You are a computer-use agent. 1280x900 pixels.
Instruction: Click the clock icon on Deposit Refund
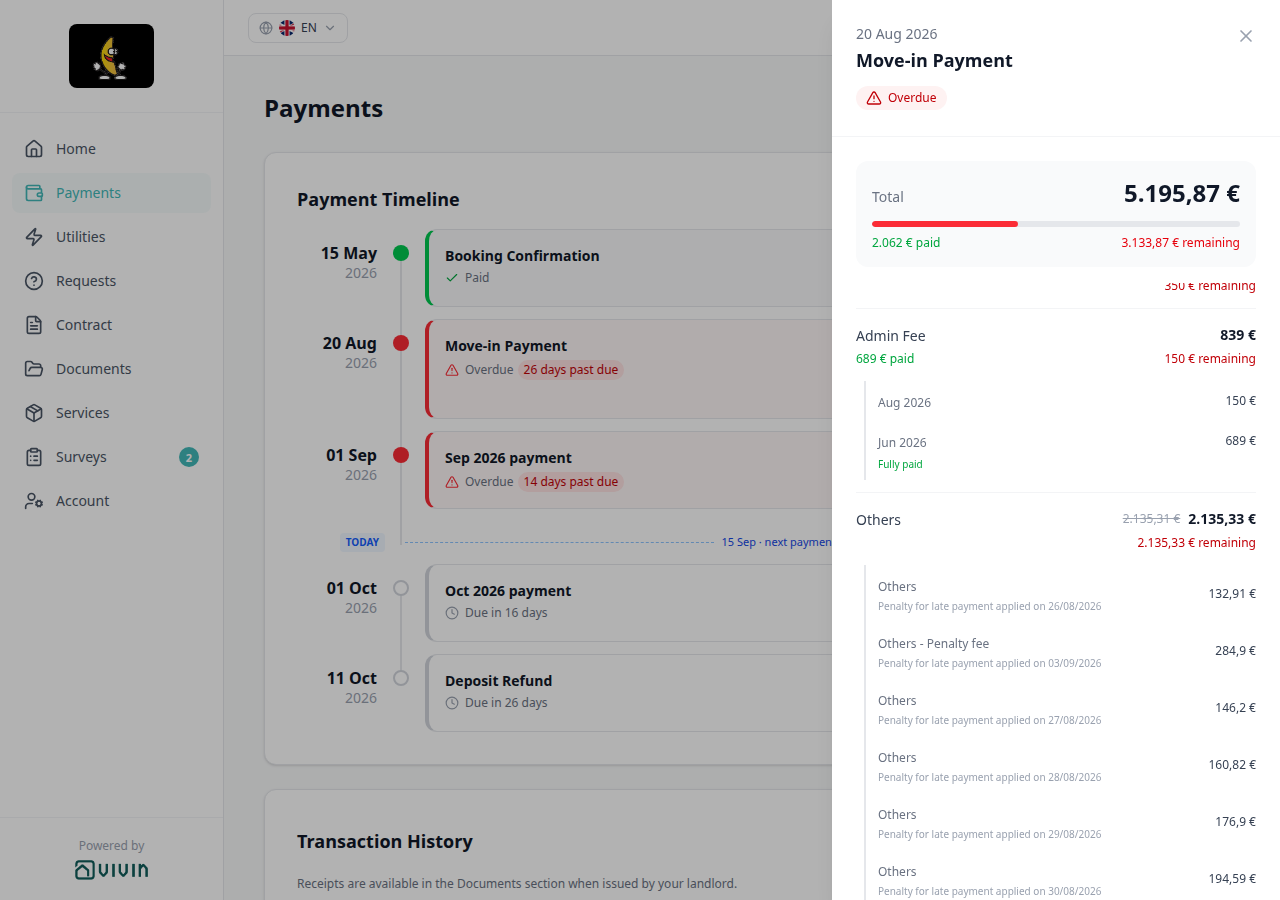click(x=452, y=703)
